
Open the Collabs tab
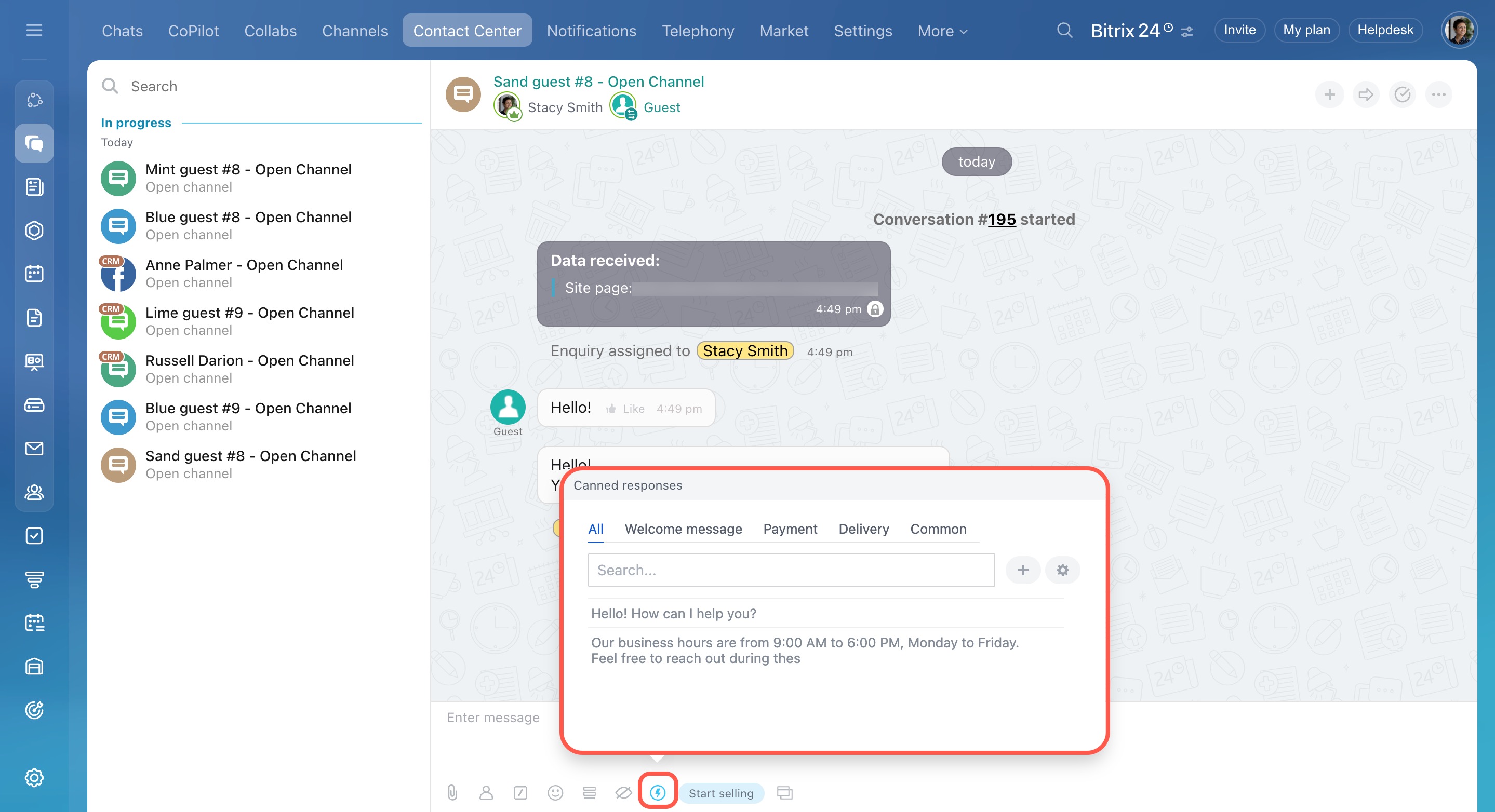[271, 31]
